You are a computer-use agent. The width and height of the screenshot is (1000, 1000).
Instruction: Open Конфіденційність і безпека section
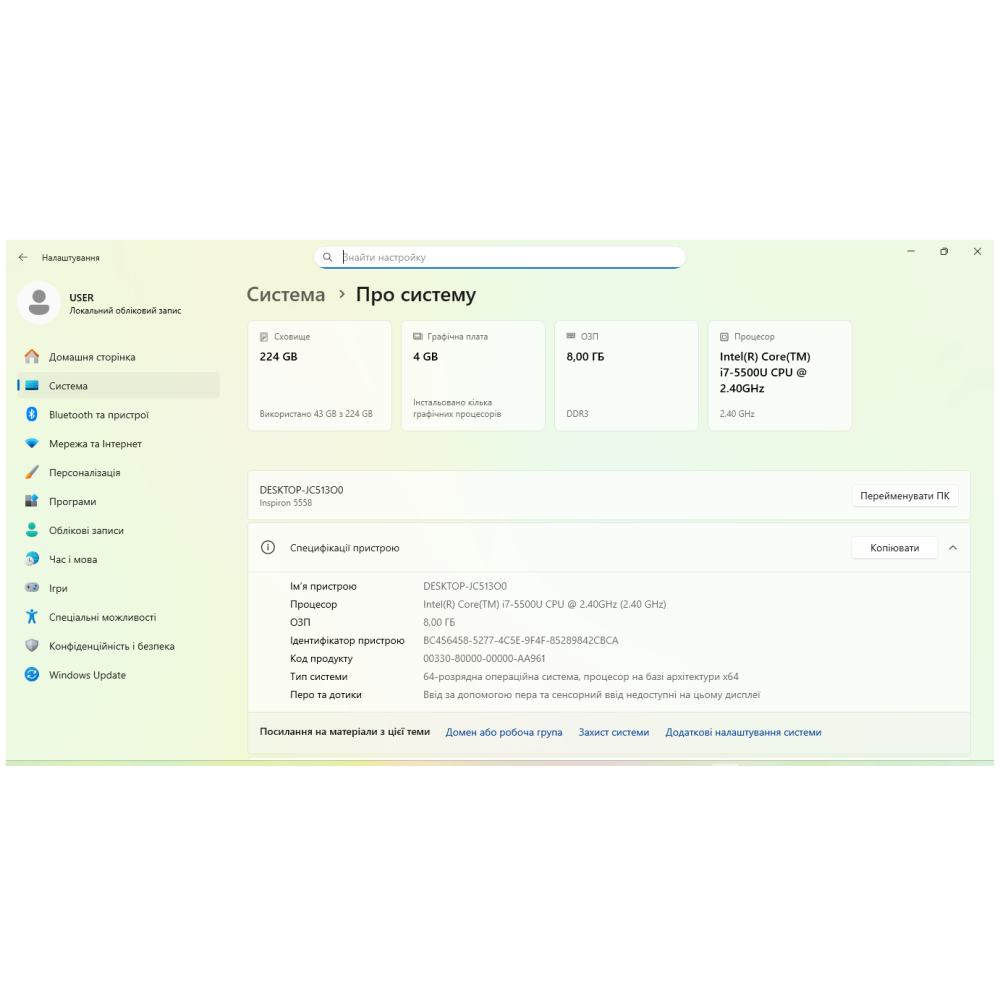(x=111, y=646)
